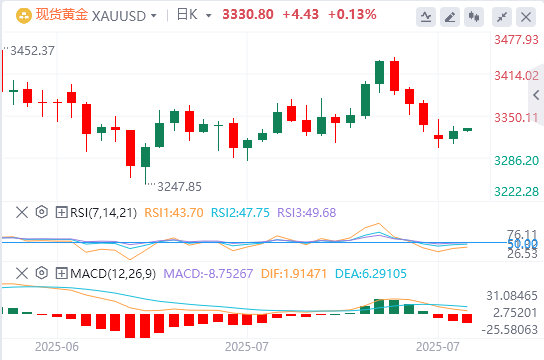
Task: Click the last small green candlestick
Action: [467, 130]
